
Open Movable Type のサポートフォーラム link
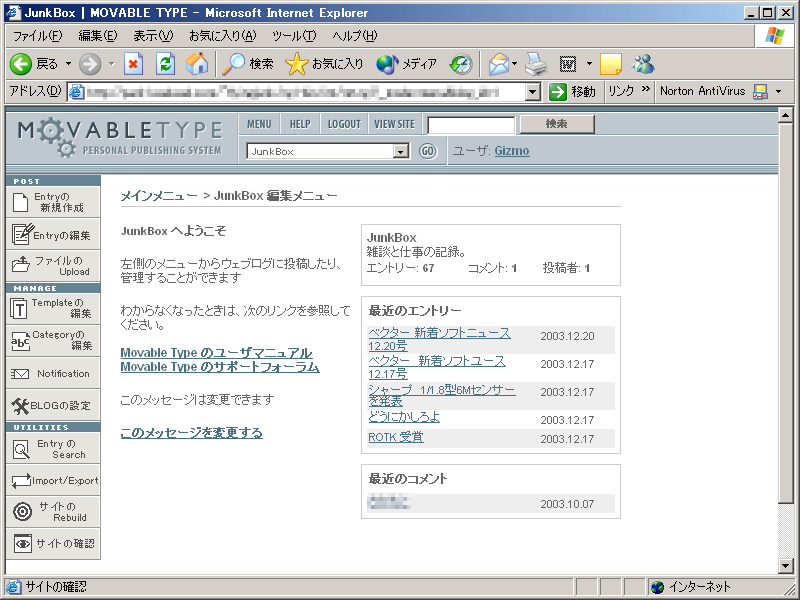(x=220, y=367)
